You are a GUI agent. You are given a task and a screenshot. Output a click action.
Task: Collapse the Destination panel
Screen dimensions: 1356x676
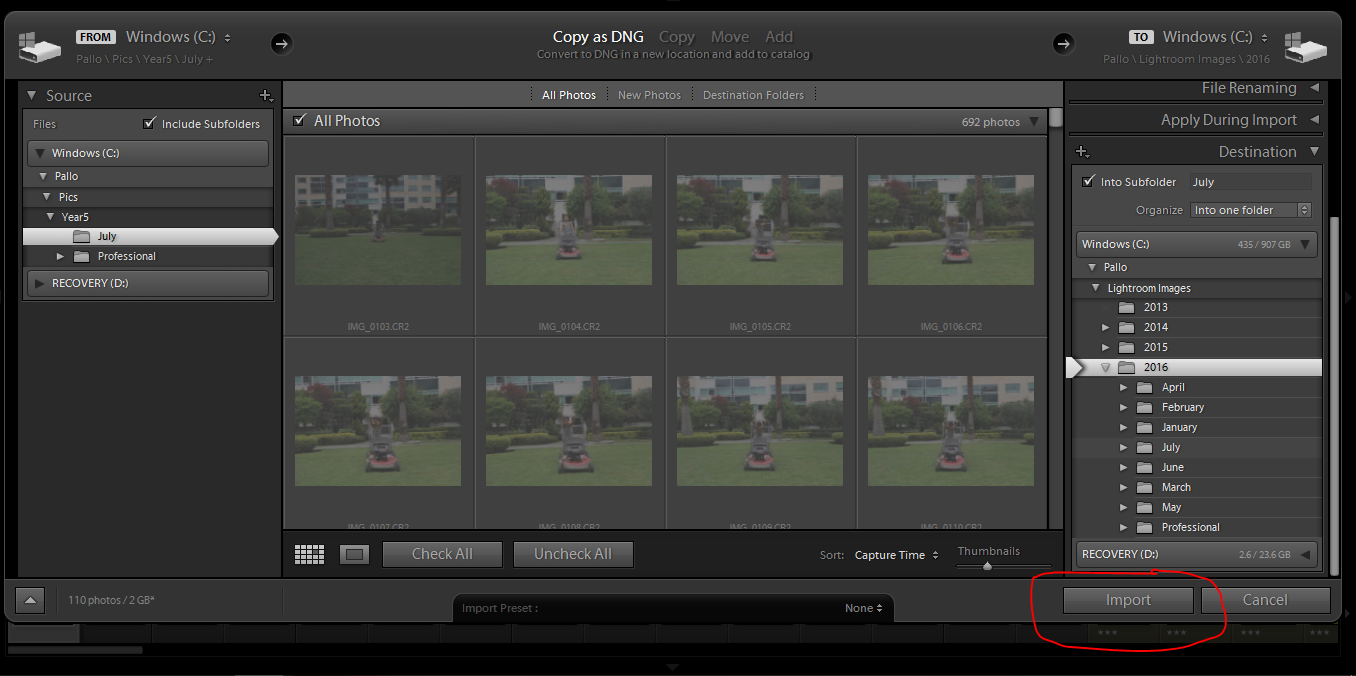(1314, 152)
